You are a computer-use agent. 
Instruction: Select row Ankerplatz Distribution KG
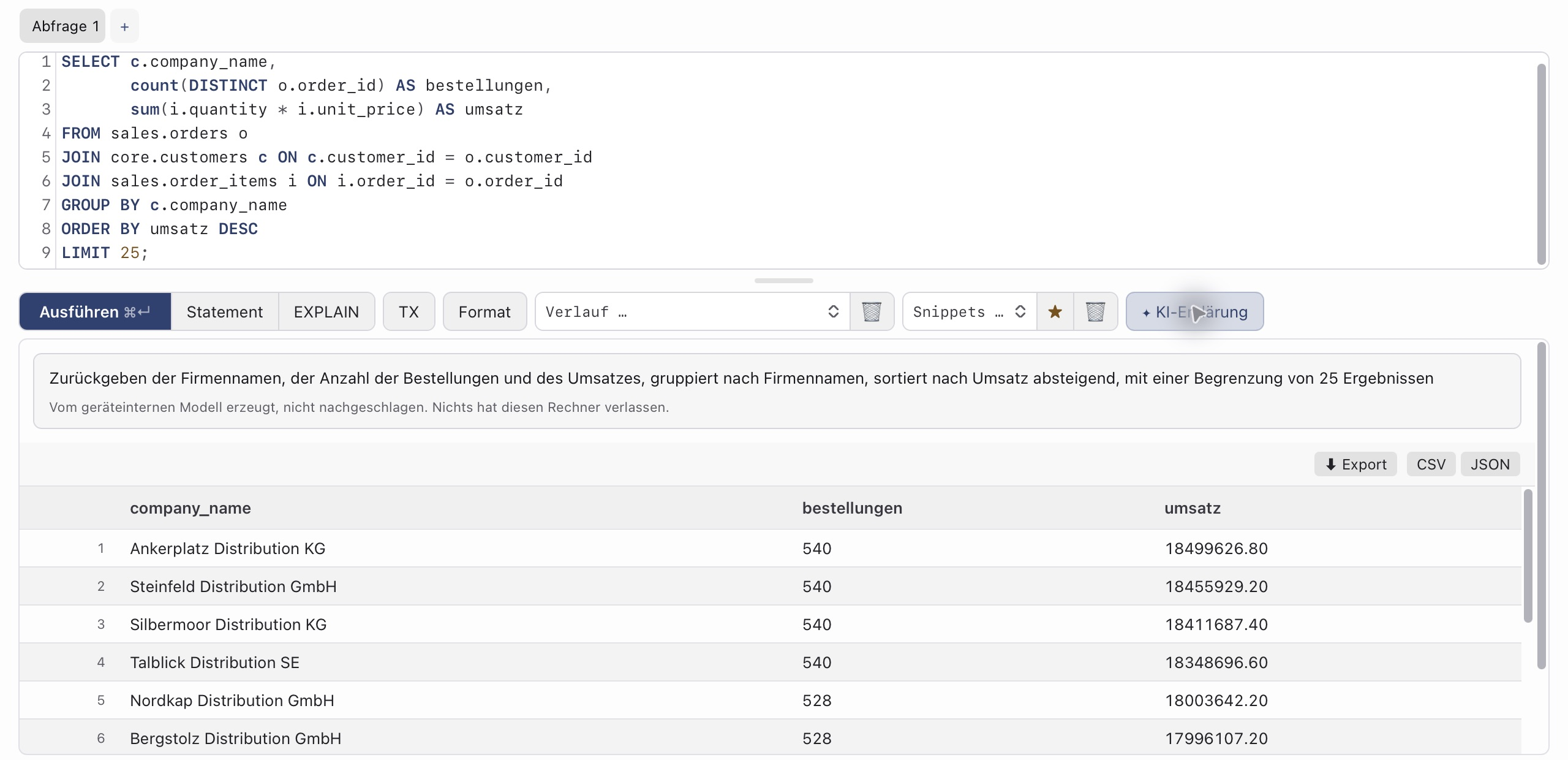point(770,548)
